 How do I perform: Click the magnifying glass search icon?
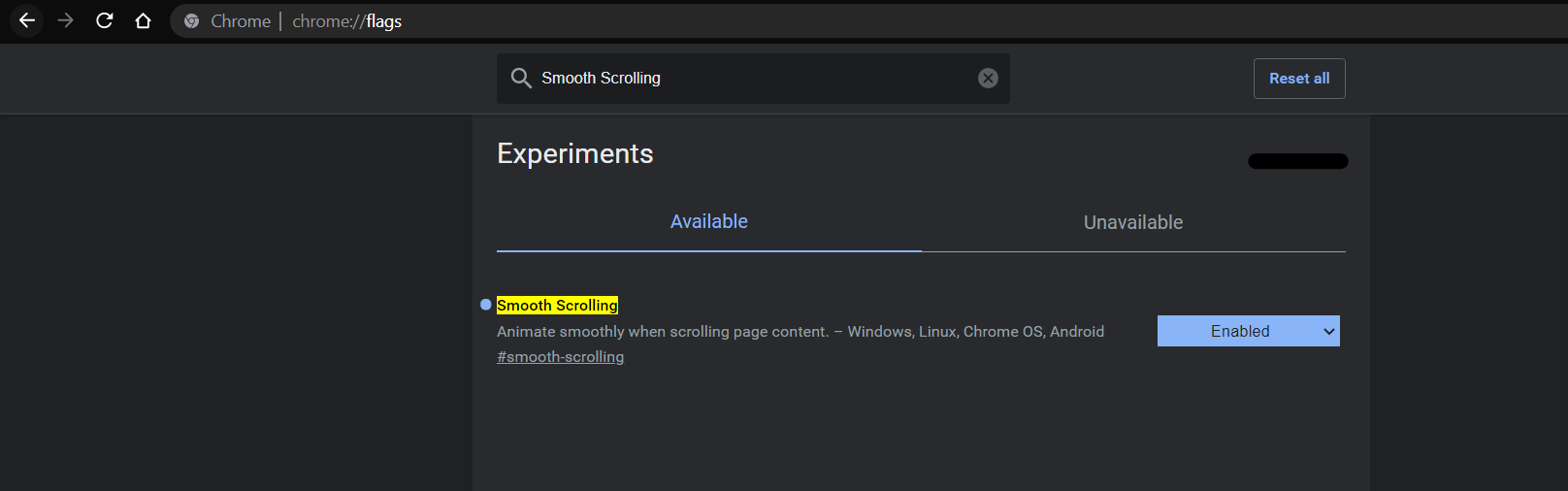click(x=521, y=79)
